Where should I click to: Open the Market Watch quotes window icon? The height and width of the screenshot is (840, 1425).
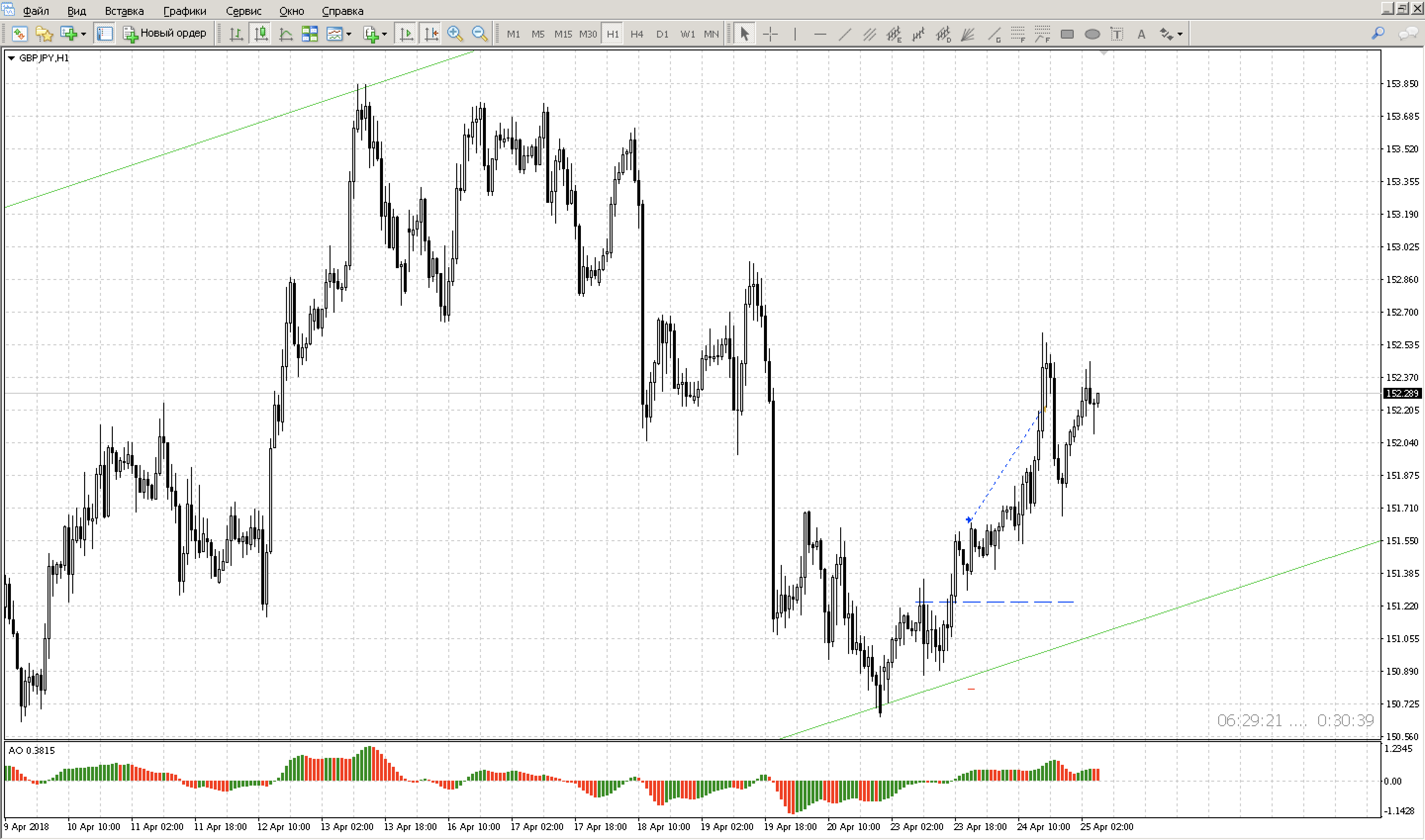pos(19,34)
